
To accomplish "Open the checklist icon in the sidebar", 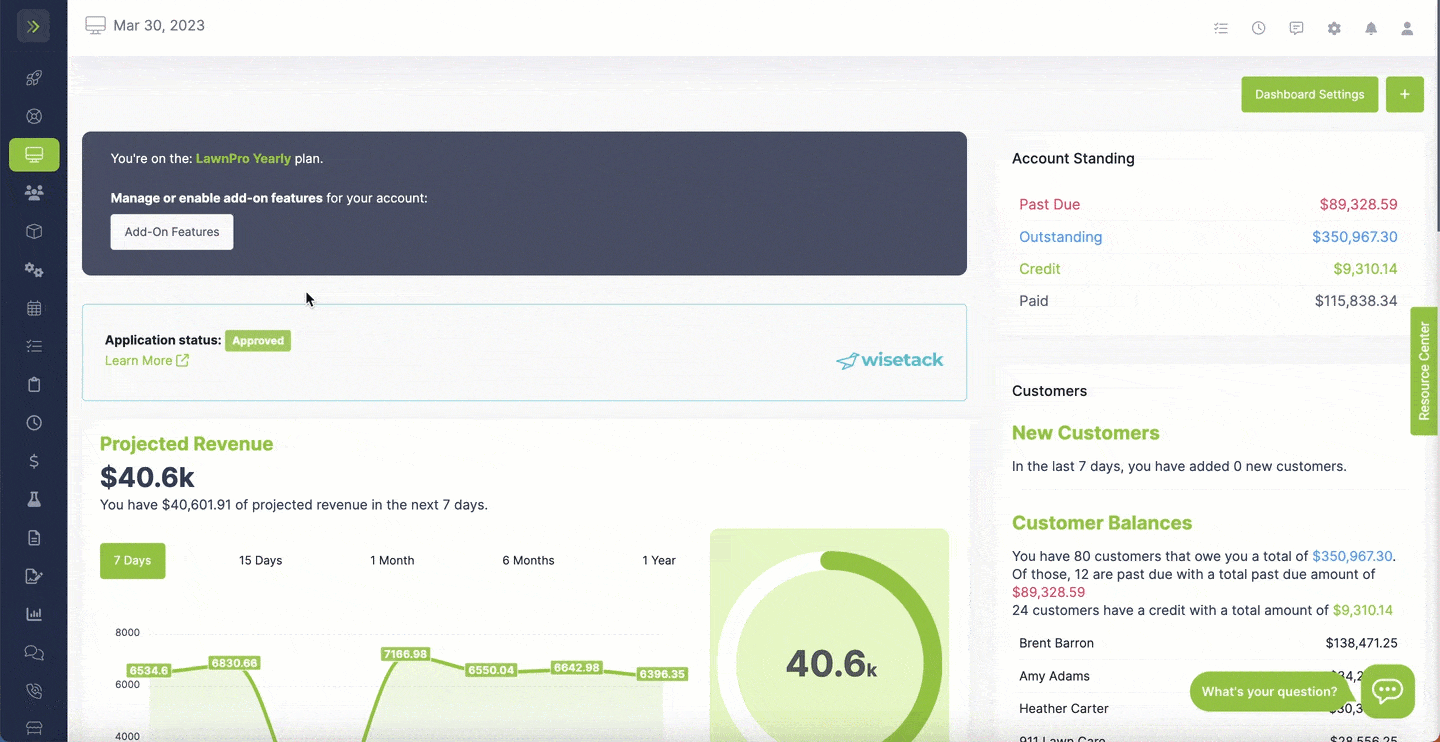I will [34, 346].
